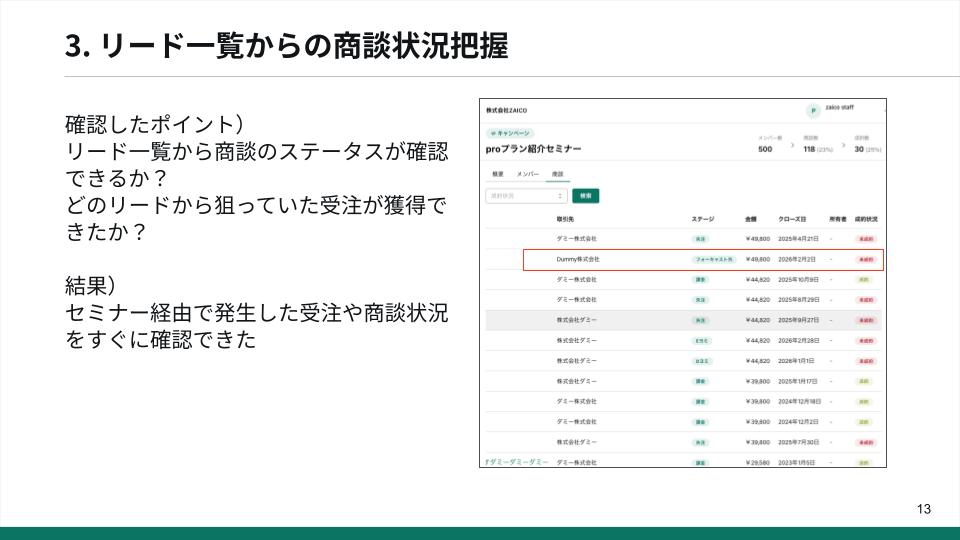This screenshot has width=960, height=540.
Task: Click the stage badge in the grey highlighted row
Action: (x=700, y=320)
